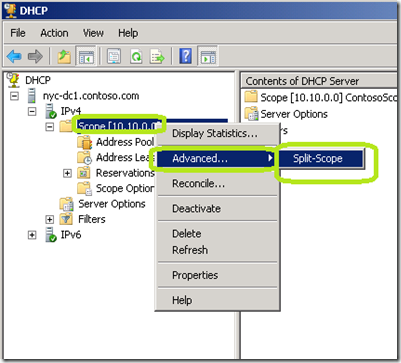Click the DHCP root node icon
Image resolution: width=401 pixels, height=363 pixels.
click(x=14, y=80)
